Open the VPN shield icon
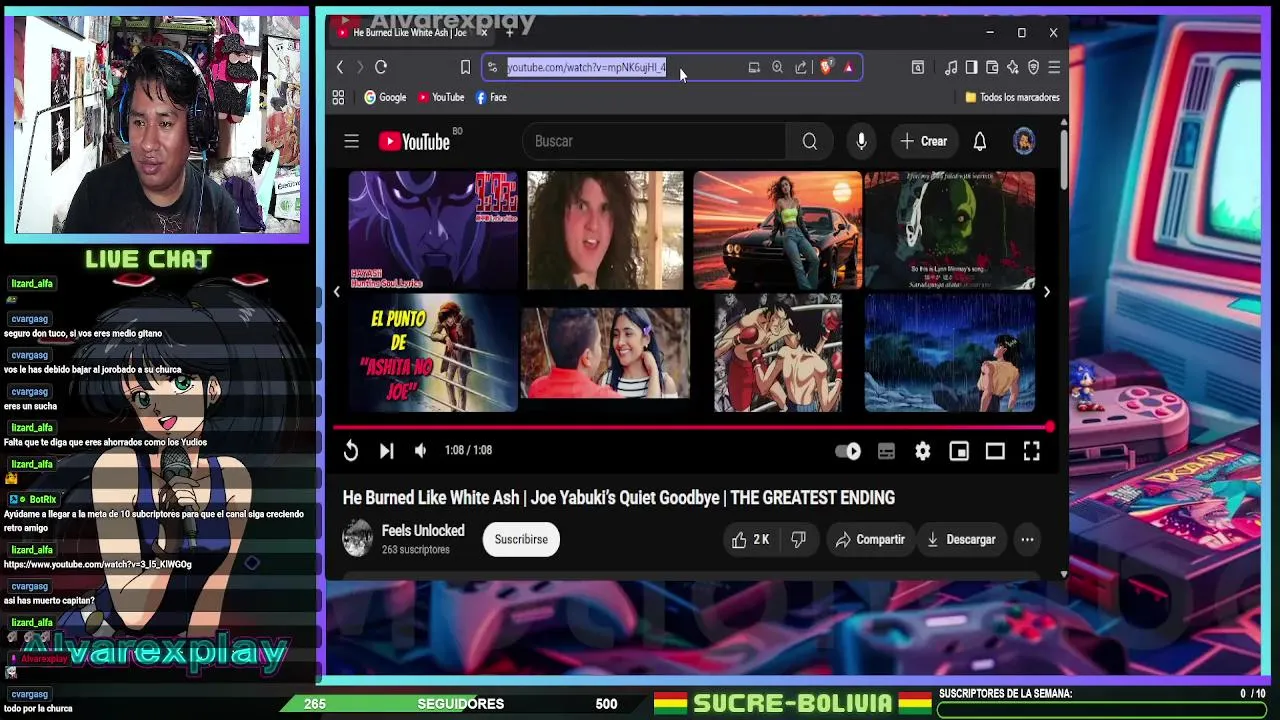Image resolution: width=1280 pixels, height=720 pixels. point(1033,67)
